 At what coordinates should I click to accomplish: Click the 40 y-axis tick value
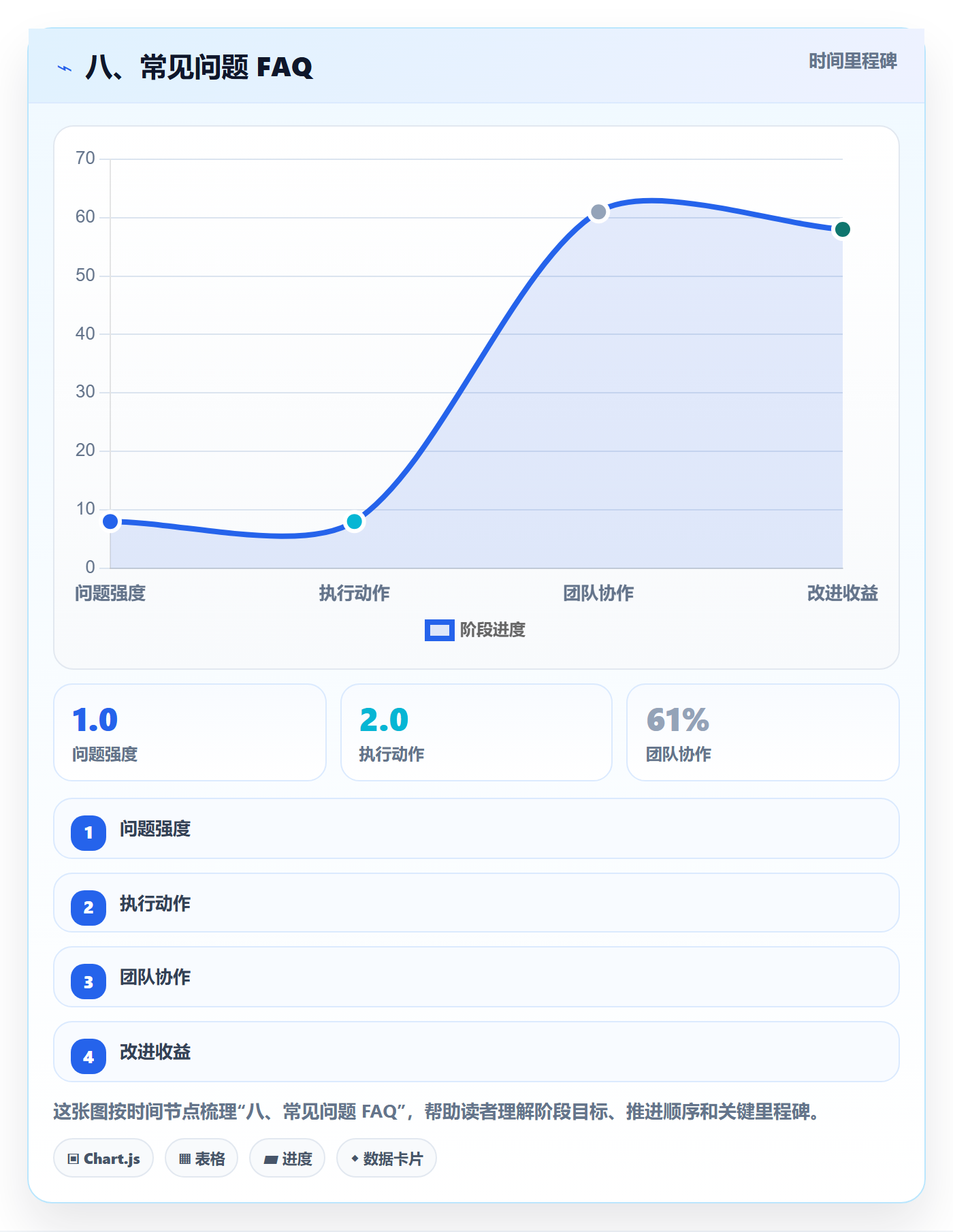[x=85, y=334]
